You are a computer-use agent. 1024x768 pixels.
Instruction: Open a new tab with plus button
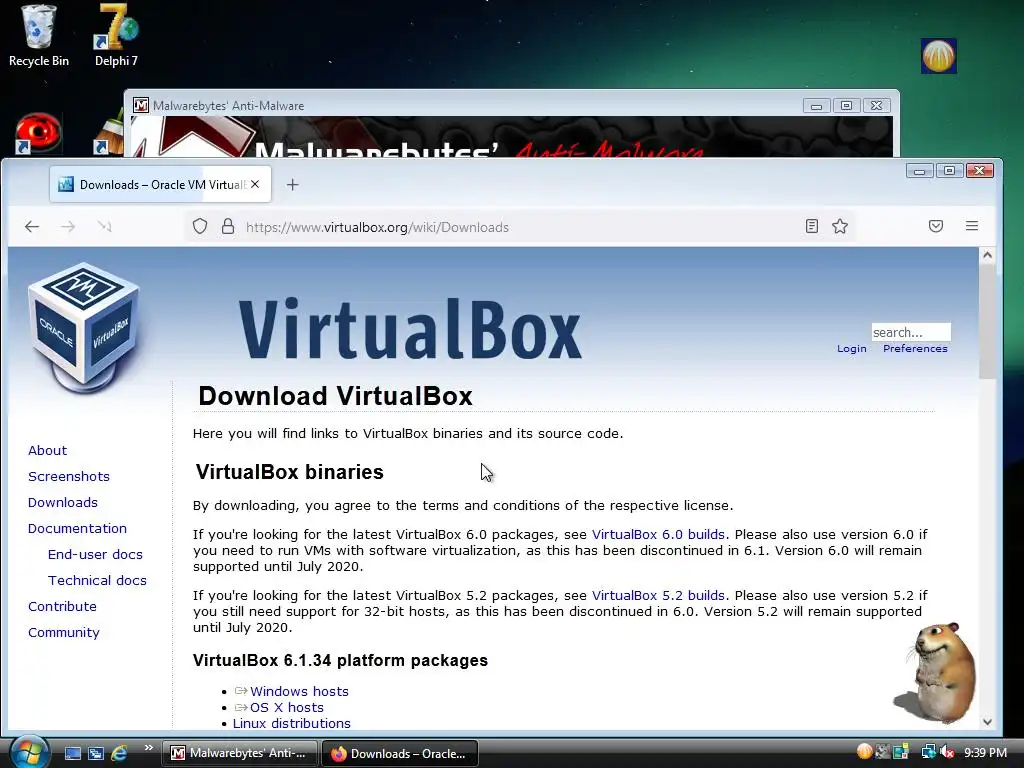click(x=293, y=185)
